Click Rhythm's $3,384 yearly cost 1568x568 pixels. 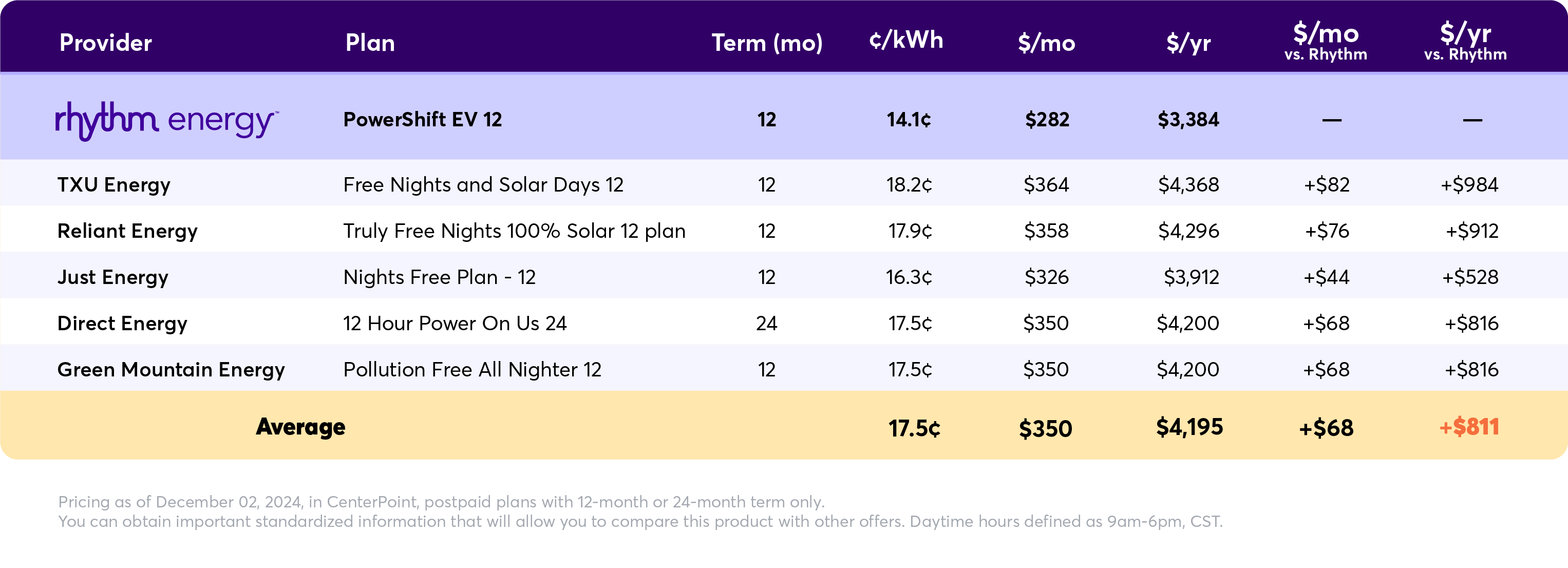(1187, 120)
